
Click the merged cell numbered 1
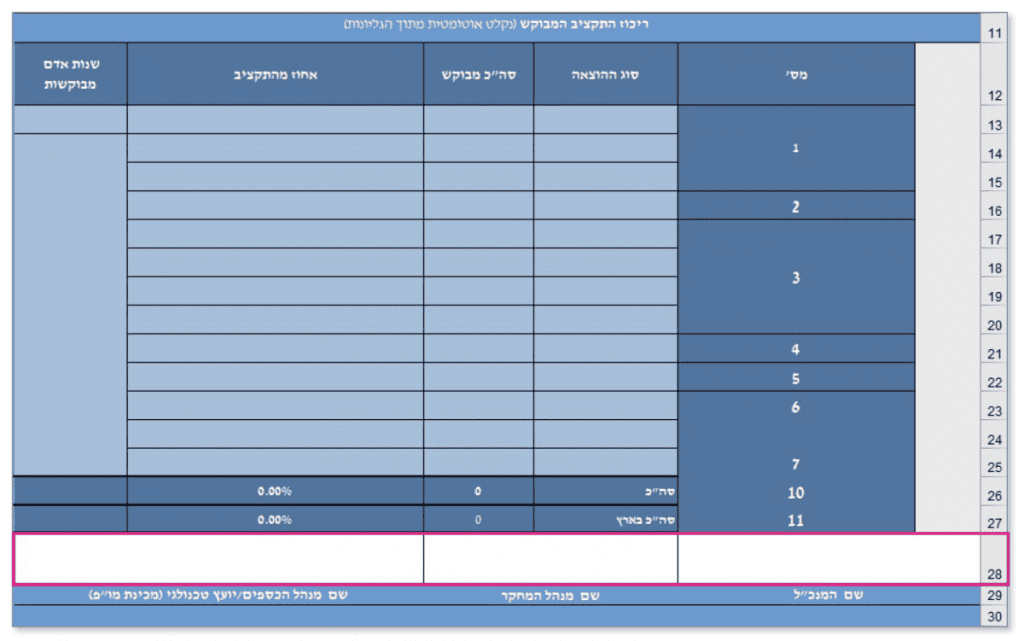[796, 148]
